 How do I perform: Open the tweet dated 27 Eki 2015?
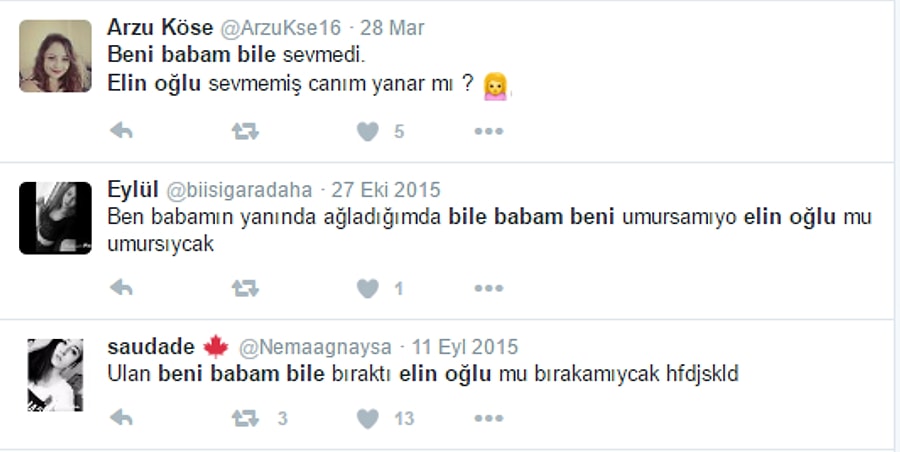tap(386, 190)
